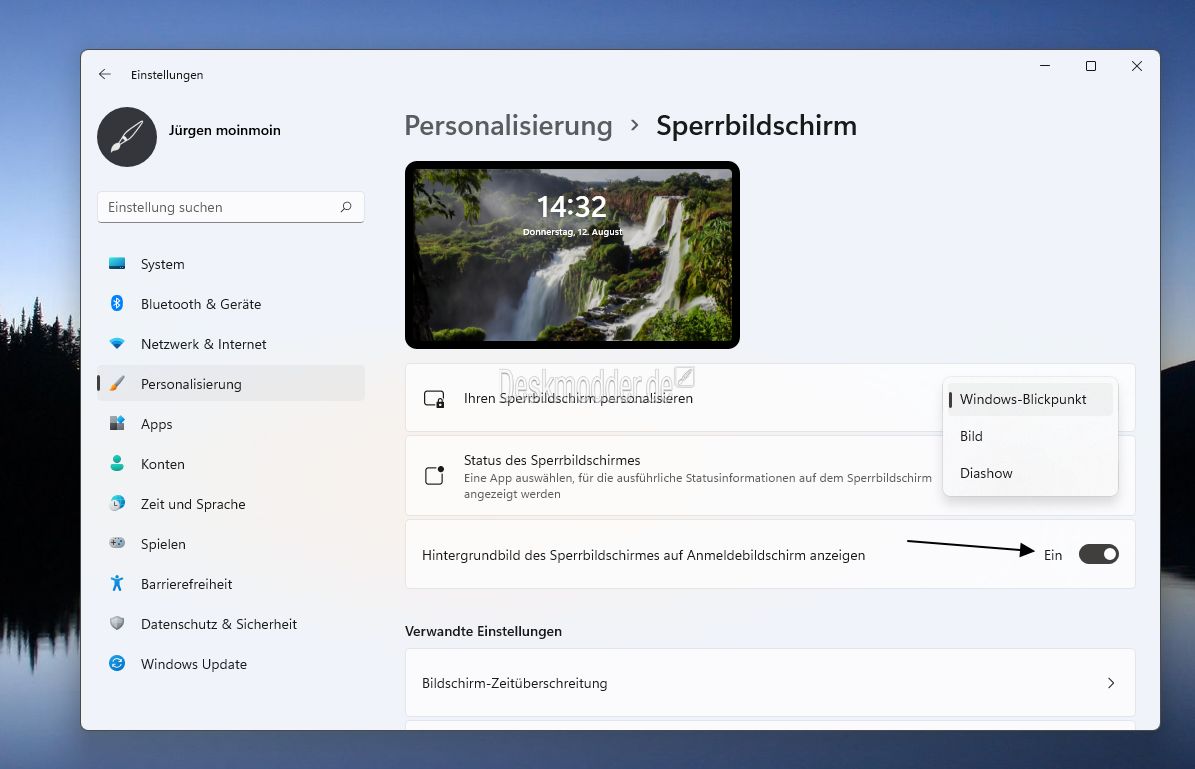
Task: Choose Diashow from the dropdown list
Action: coord(1030,473)
